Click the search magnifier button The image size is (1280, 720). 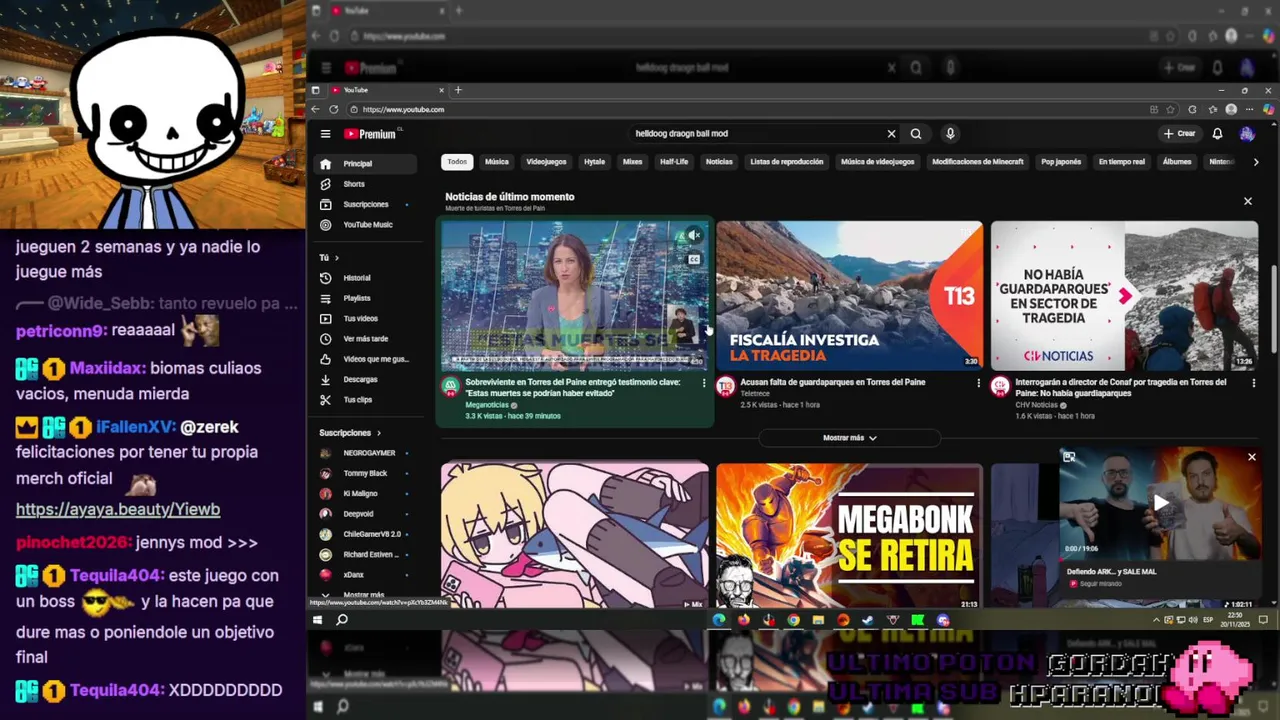click(x=916, y=134)
